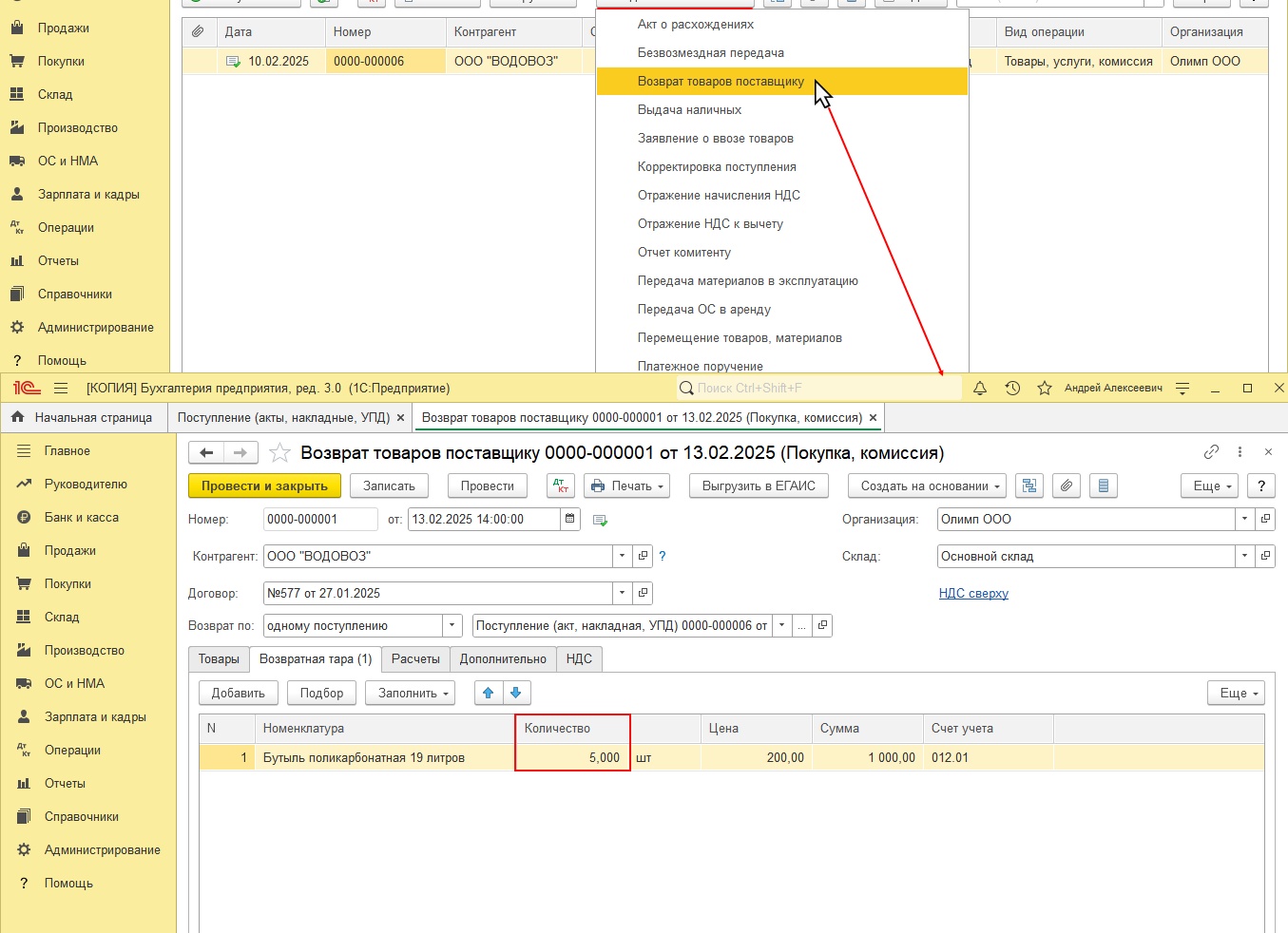Open form help with the ? button beside Еще
Viewport: 1288px width, 933px height.
point(1261,486)
